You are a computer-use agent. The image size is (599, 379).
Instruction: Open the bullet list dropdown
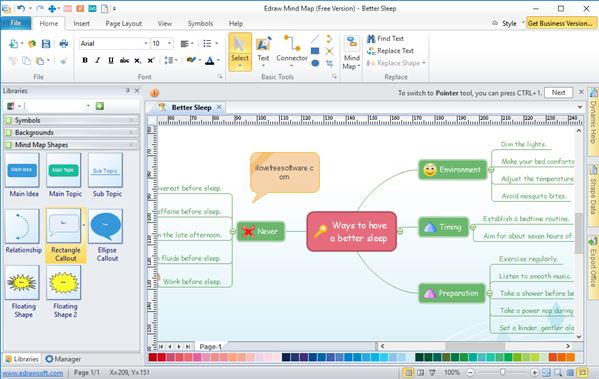210,44
